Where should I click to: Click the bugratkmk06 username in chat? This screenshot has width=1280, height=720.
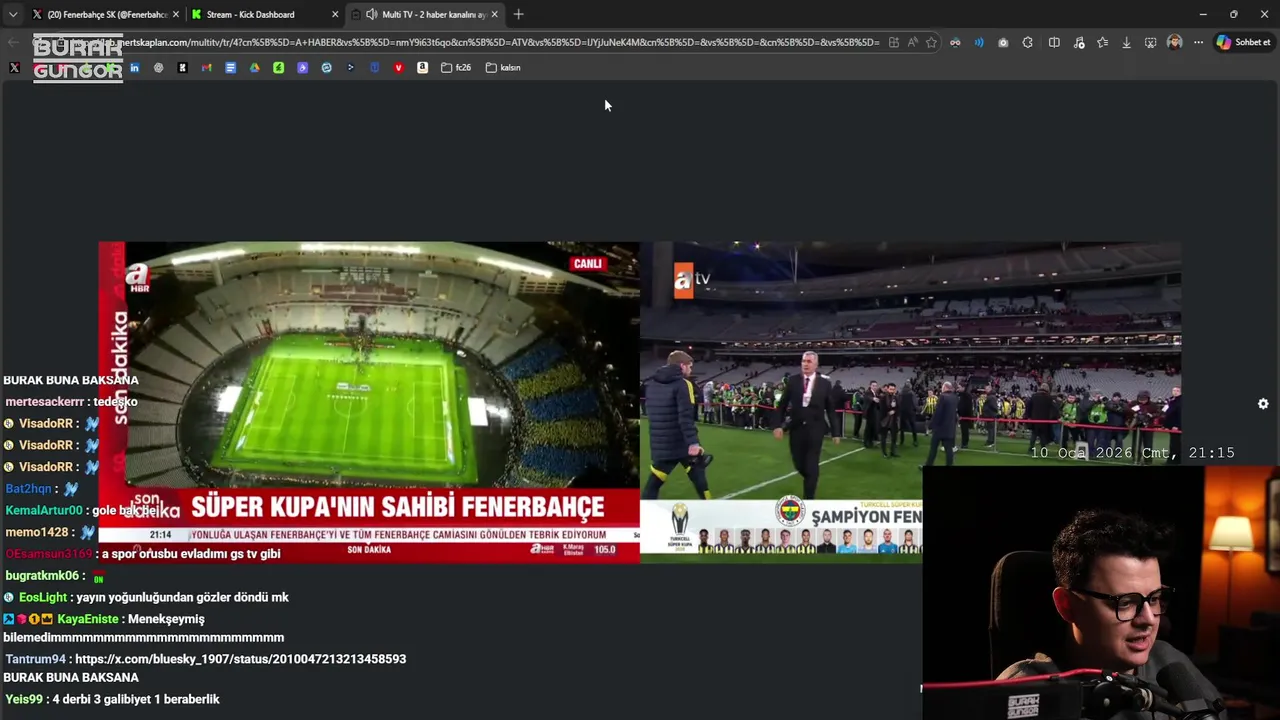[x=42, y=575]
